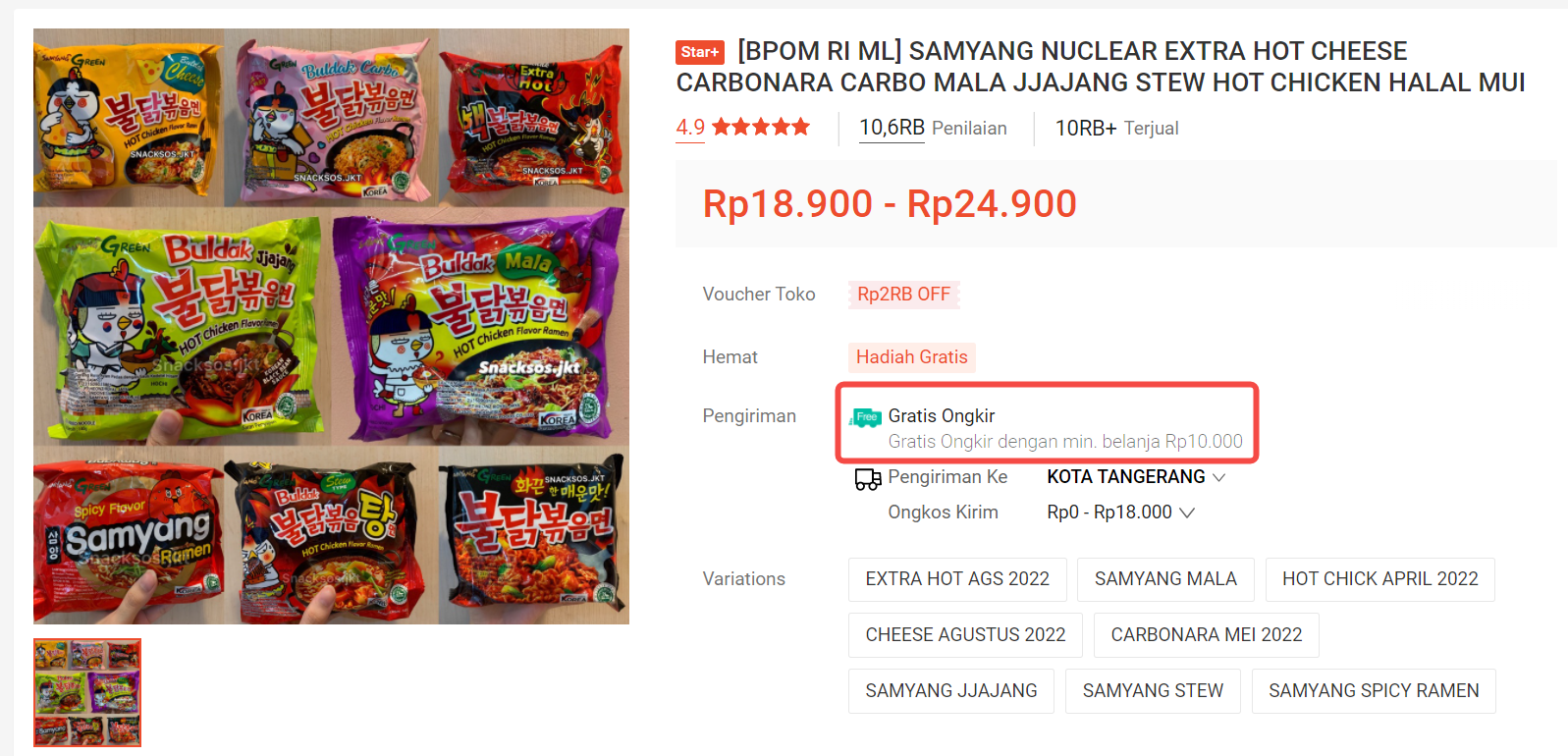Click the Star+ seller badge

point(700,52)
